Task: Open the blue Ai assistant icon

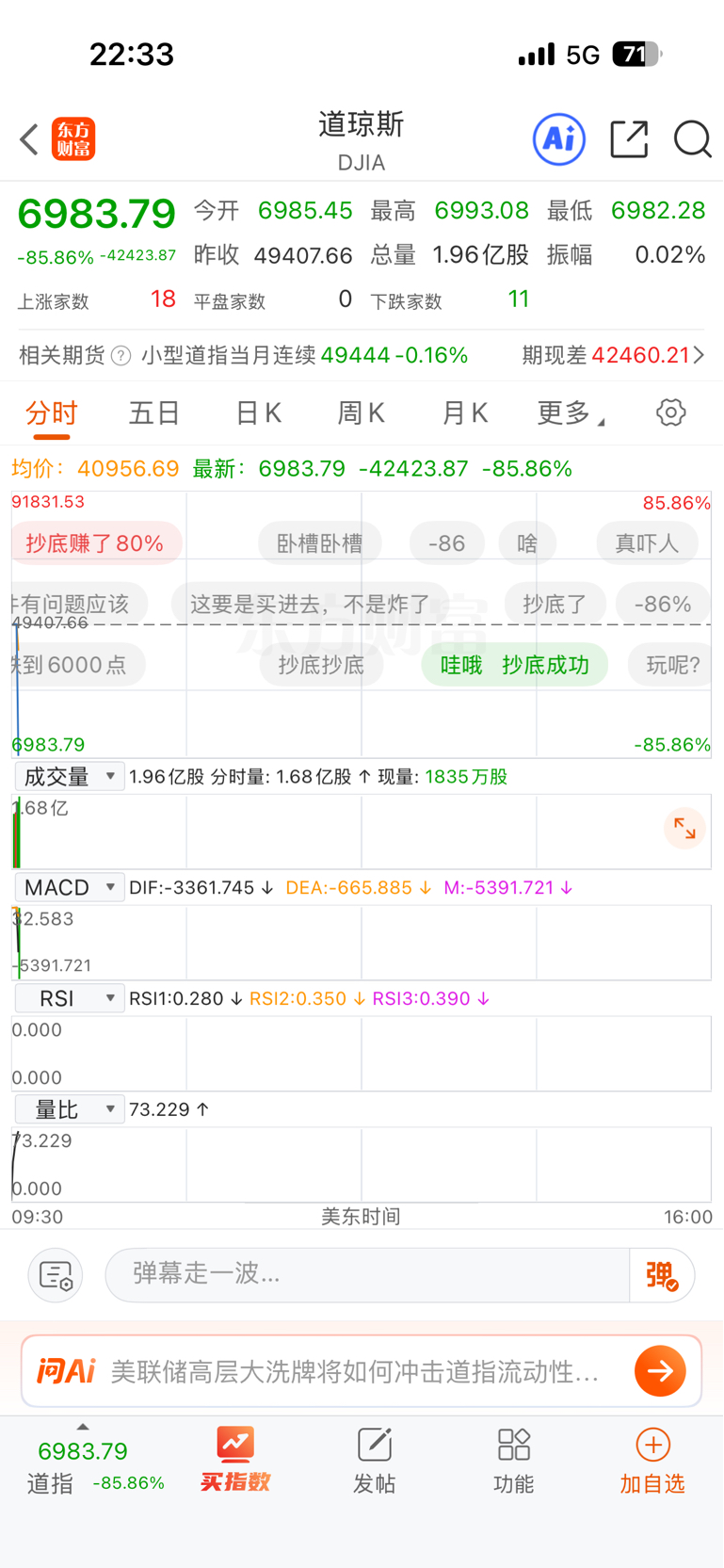Action: click(x=559, y=139)
